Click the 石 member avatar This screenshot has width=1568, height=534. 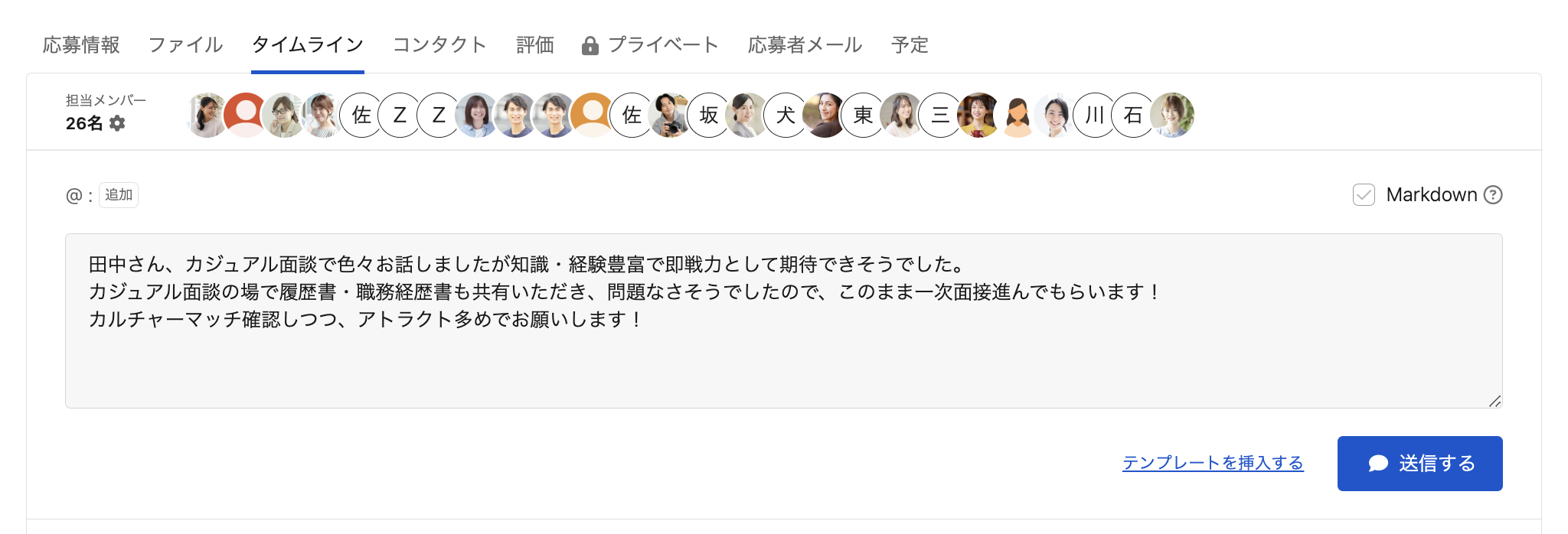coord(1133,116)
